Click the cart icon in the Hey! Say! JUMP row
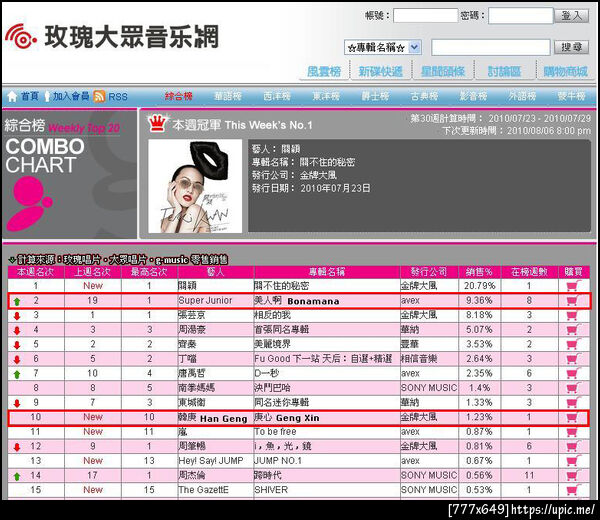 tap(573, 461)
